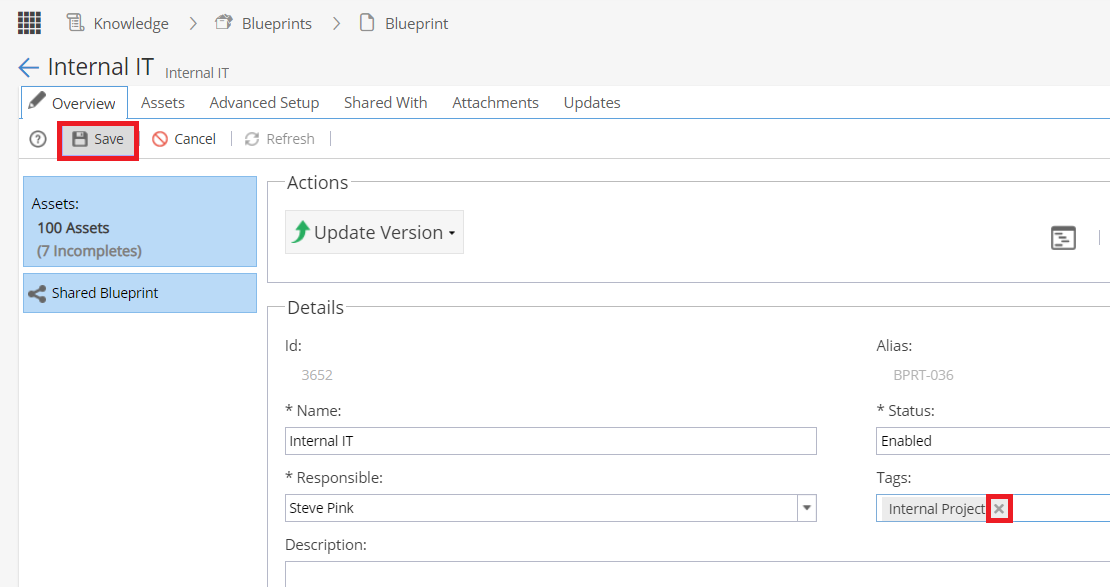Click the Blueprint page icon in breadcrumb
This screenshot has height=587, width=1110.
coord(364,22)
